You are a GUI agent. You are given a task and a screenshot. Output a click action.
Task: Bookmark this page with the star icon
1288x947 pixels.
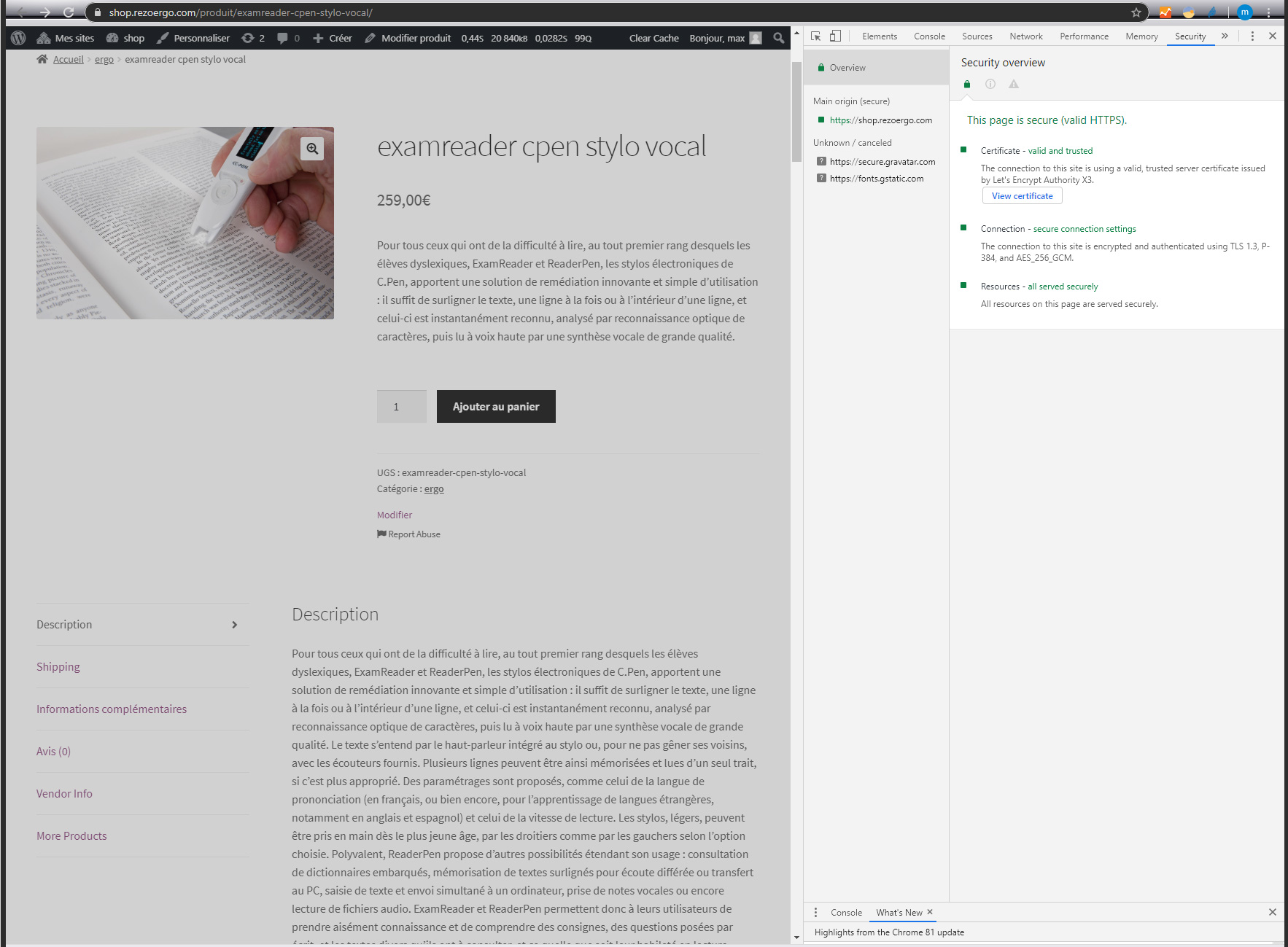(x=1136, y=12)
